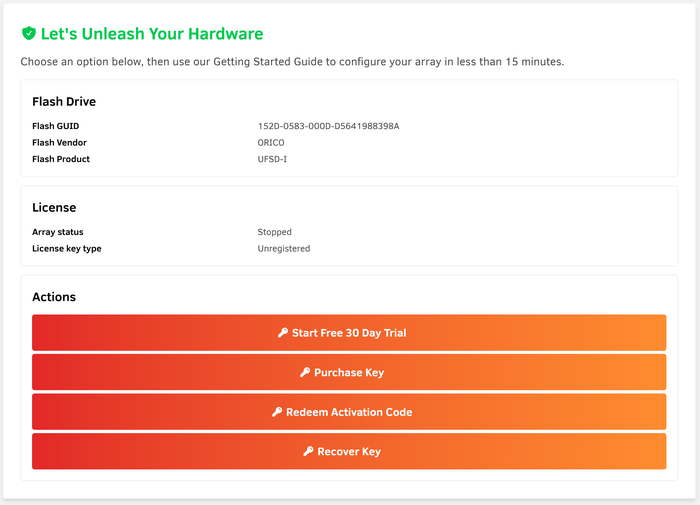Click the Stopped array status value
Viewport: 700px width, 505px height.
pyautogui.click(x=274, y=232)
